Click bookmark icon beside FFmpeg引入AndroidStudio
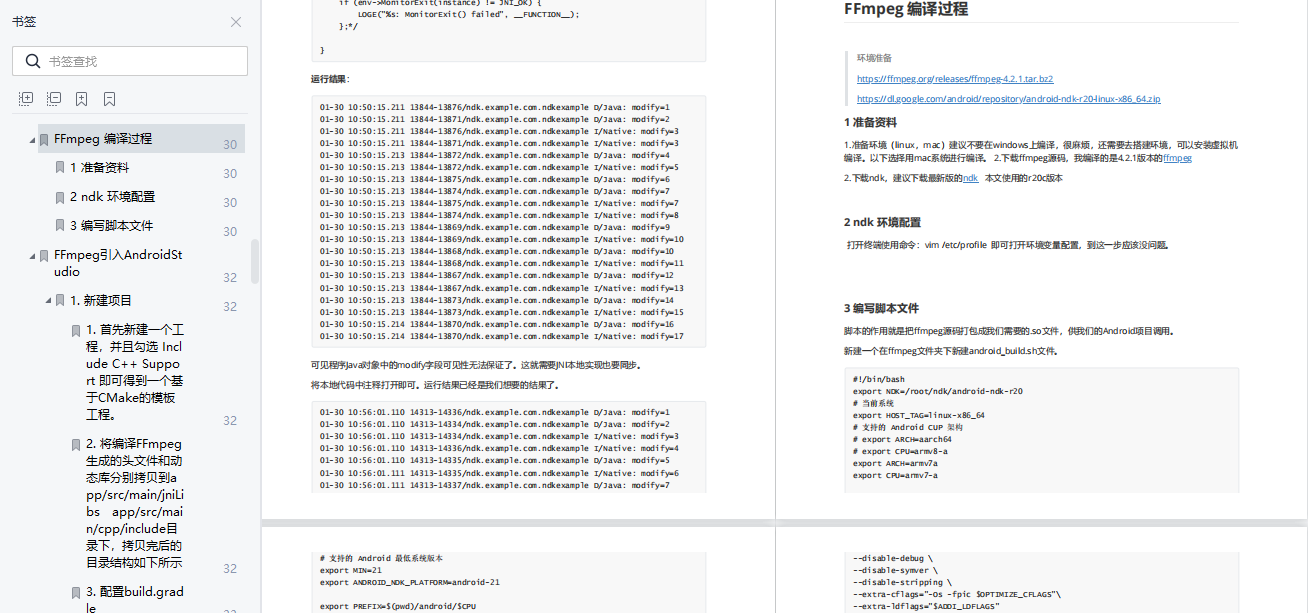This screenshot has width=1308, height=613. click(x=44, y=255)
